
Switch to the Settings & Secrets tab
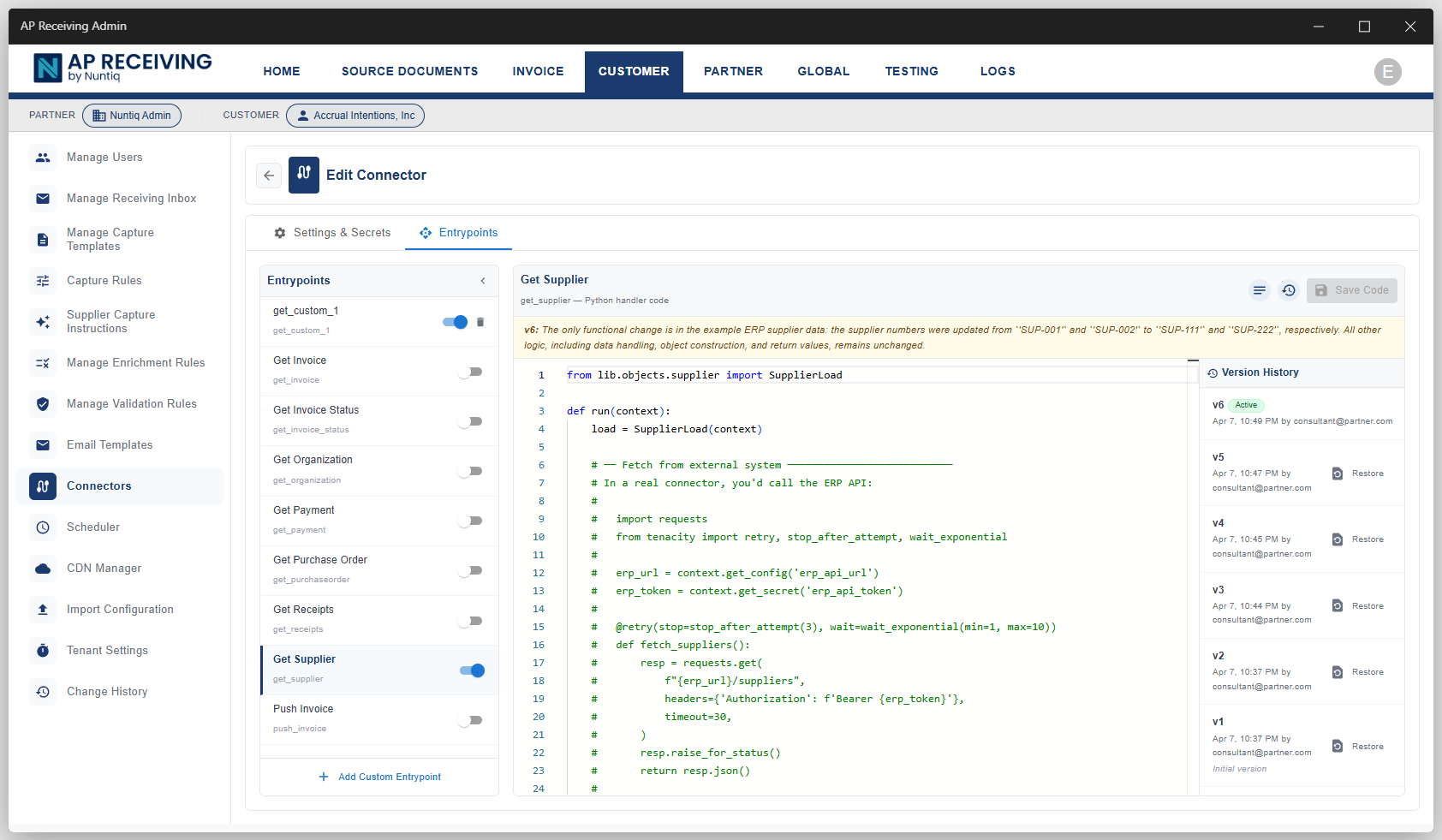[332, 233]
